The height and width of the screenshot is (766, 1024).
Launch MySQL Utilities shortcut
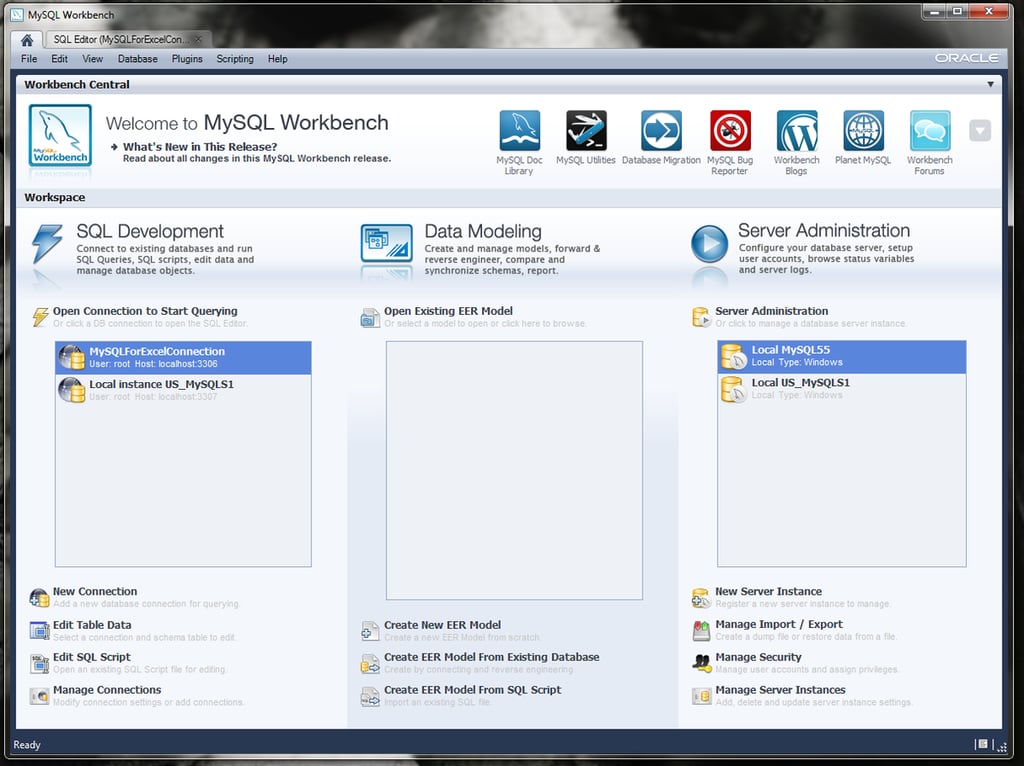tap(586, 131)
